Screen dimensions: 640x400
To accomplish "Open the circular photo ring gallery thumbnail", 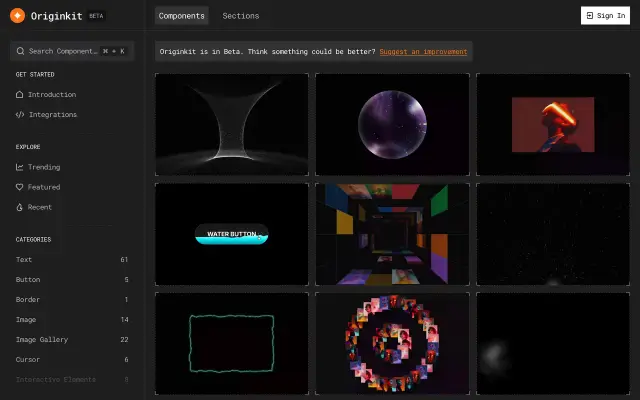I will pos(392,344).
